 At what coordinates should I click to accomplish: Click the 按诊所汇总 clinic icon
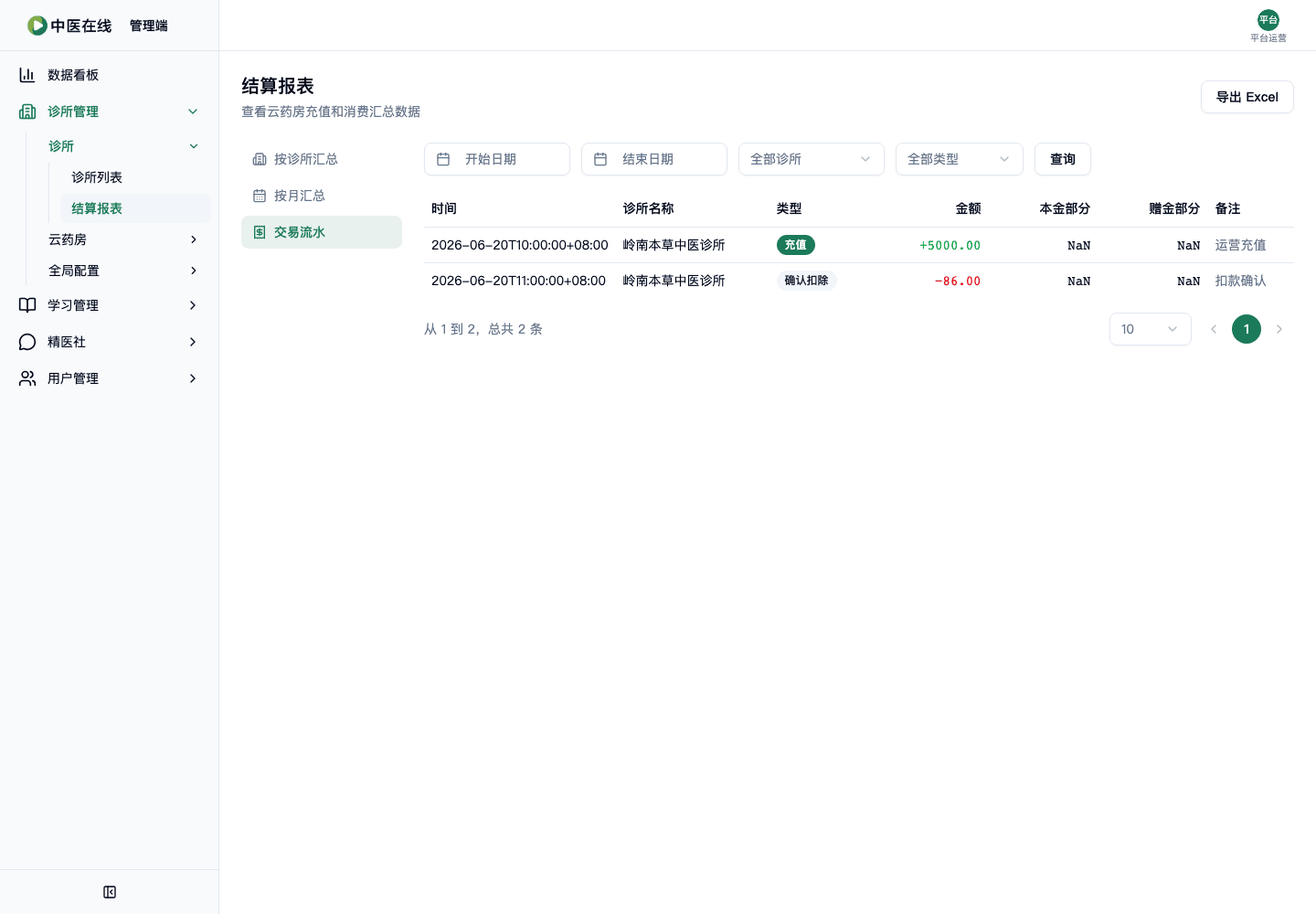click(260, 159)
